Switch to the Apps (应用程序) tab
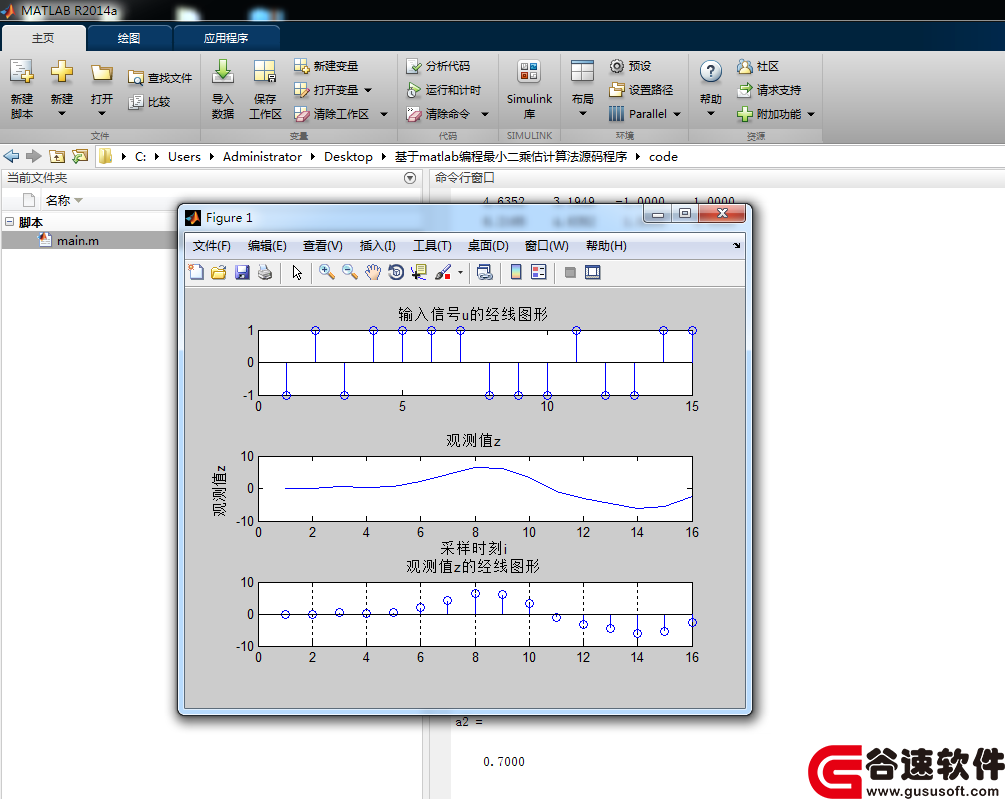The height and width of the screenshot is (799, 1005). 226,38
